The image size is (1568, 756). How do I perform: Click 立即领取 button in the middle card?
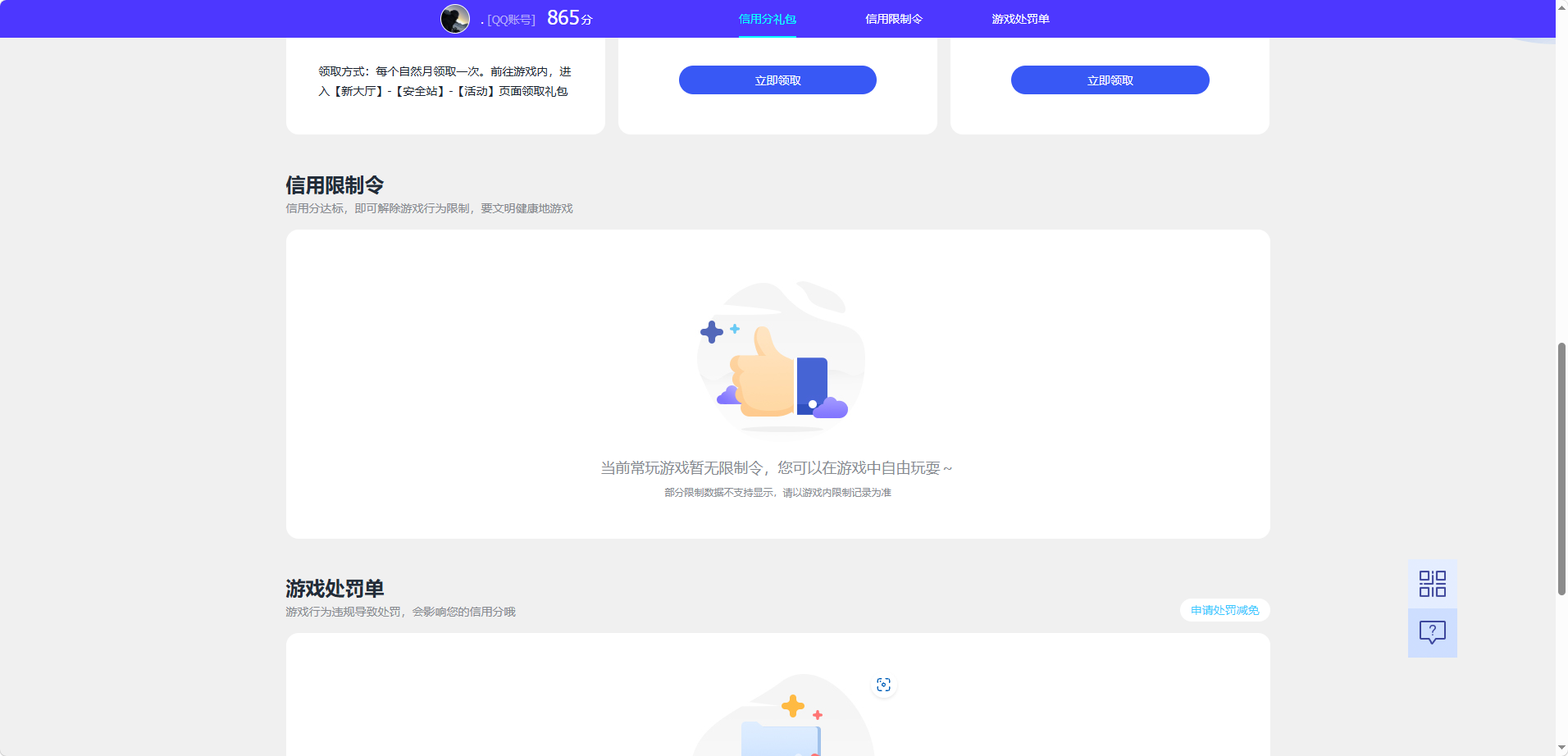click(777, 80)
